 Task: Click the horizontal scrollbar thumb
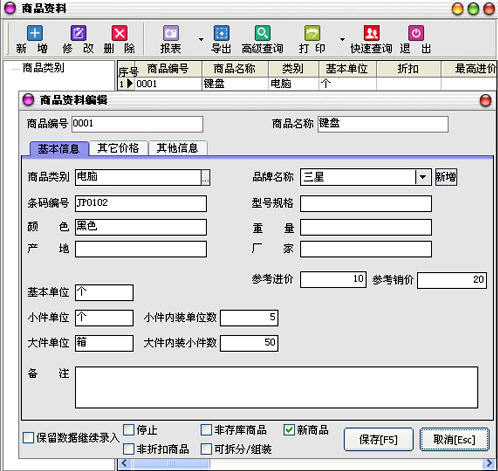[171, 463]
